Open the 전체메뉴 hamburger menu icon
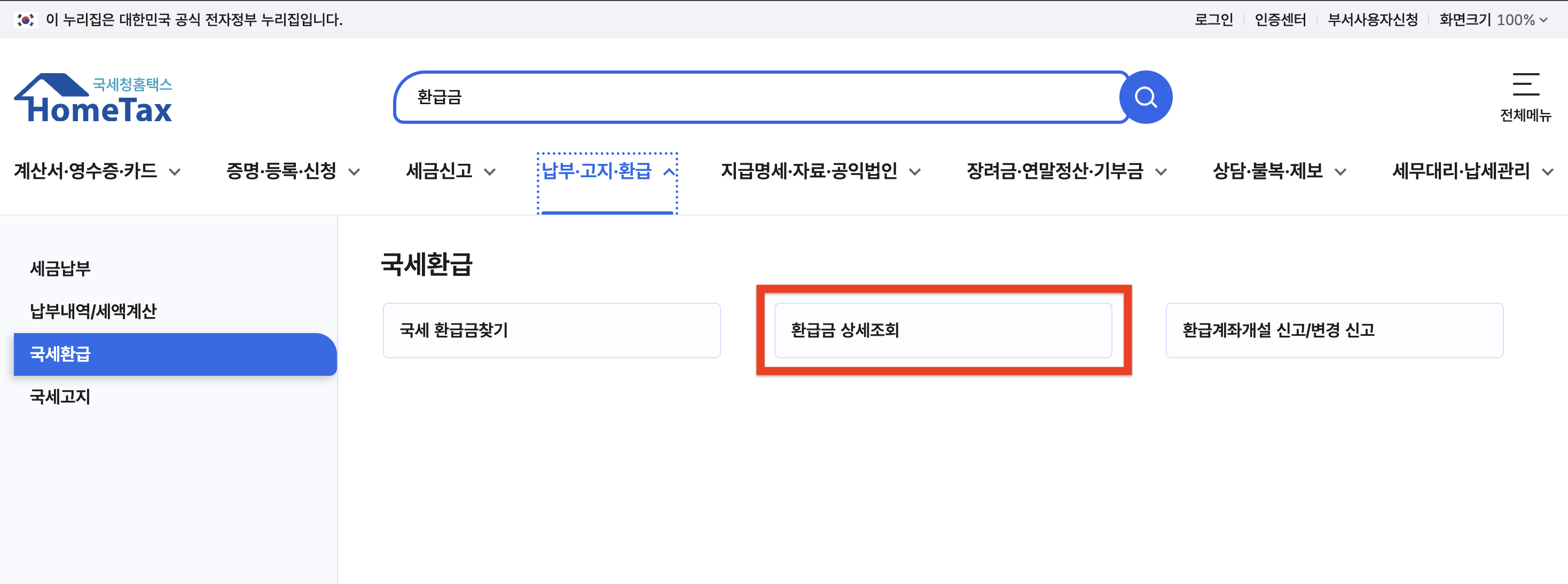 1525,85
